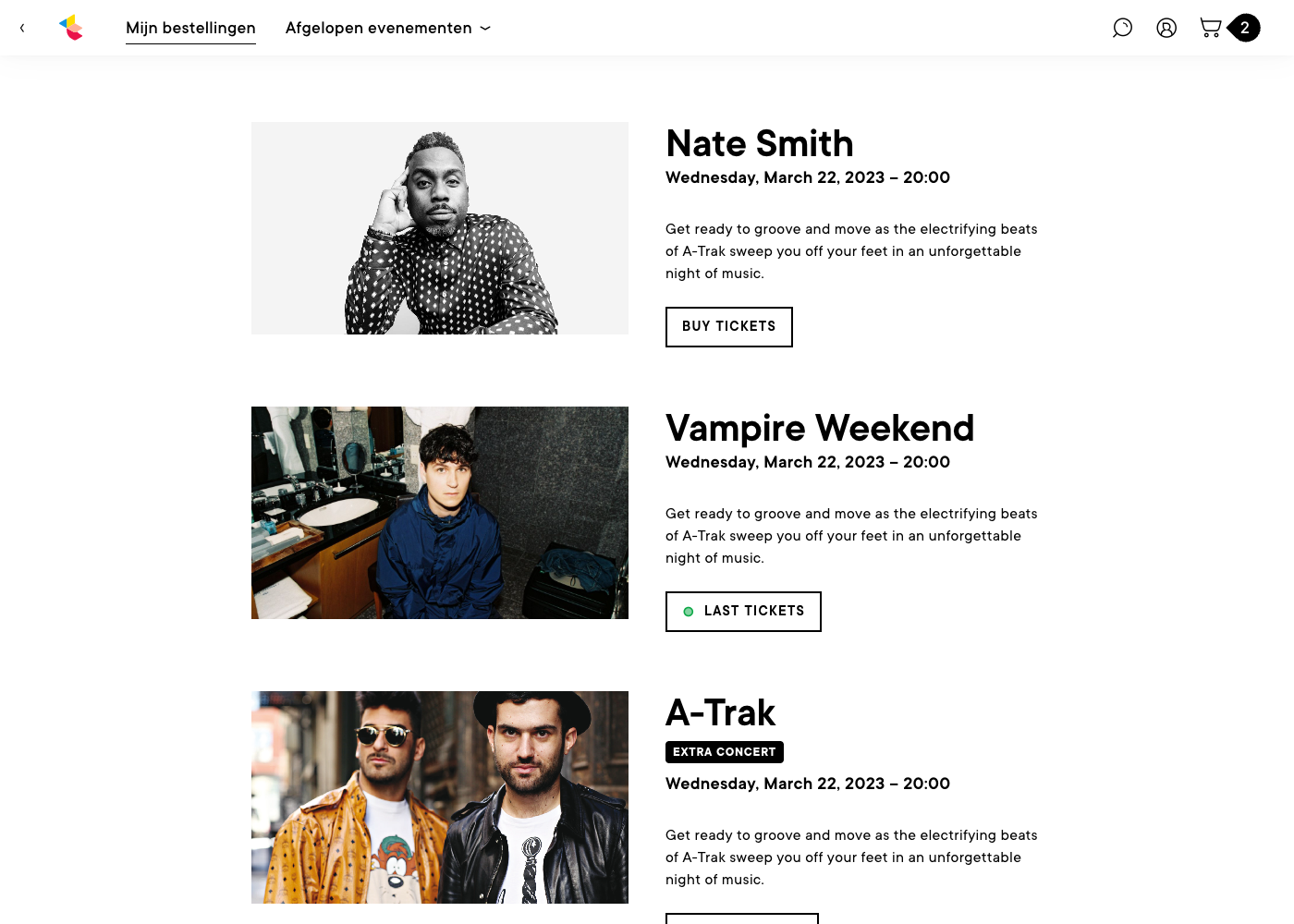This screenshot has height=924, width=1294.
Task: Click the Vampire Weekend event date line
Action: [808, 462]
